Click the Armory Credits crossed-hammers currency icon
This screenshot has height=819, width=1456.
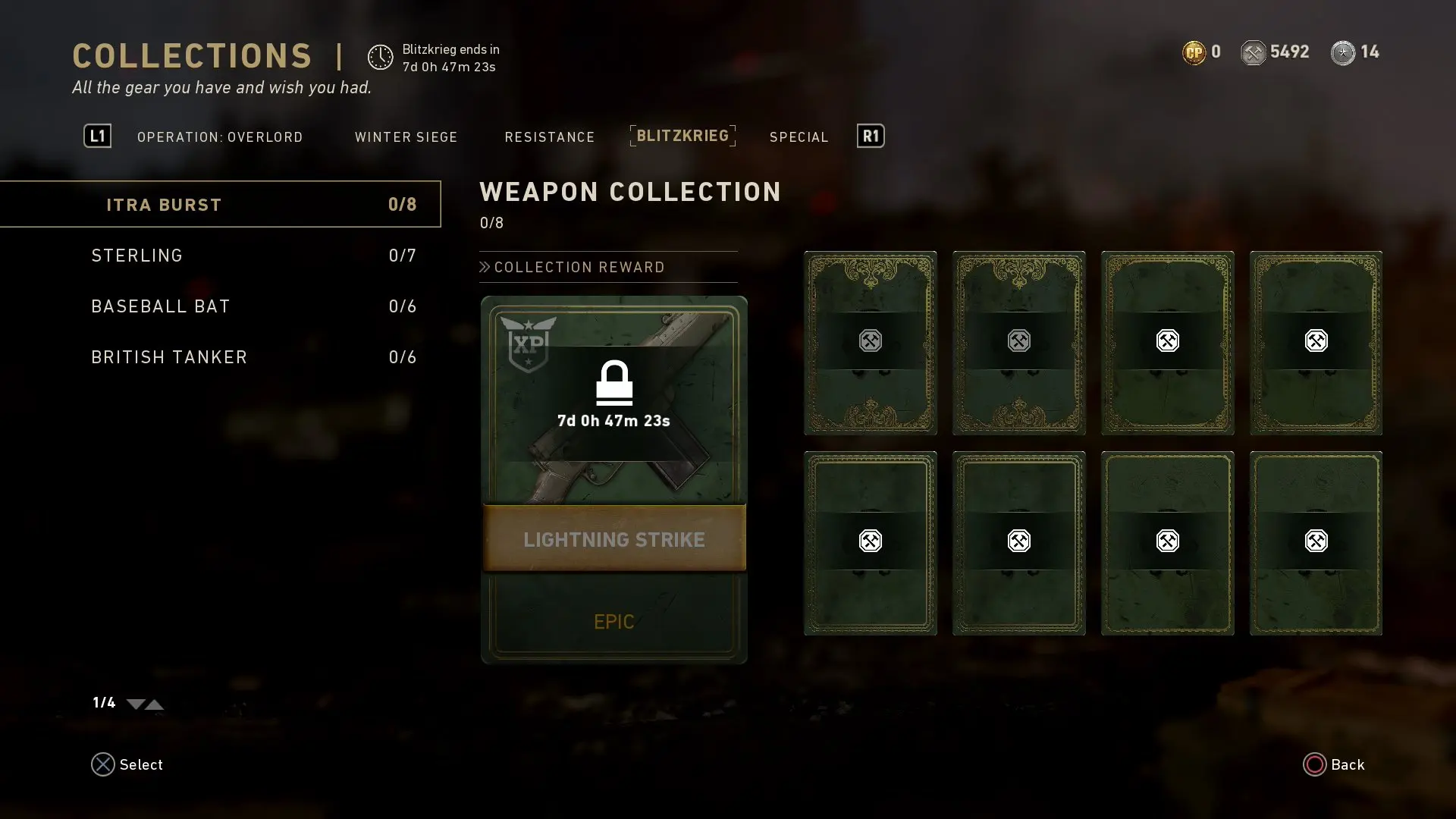[1253, 52]
